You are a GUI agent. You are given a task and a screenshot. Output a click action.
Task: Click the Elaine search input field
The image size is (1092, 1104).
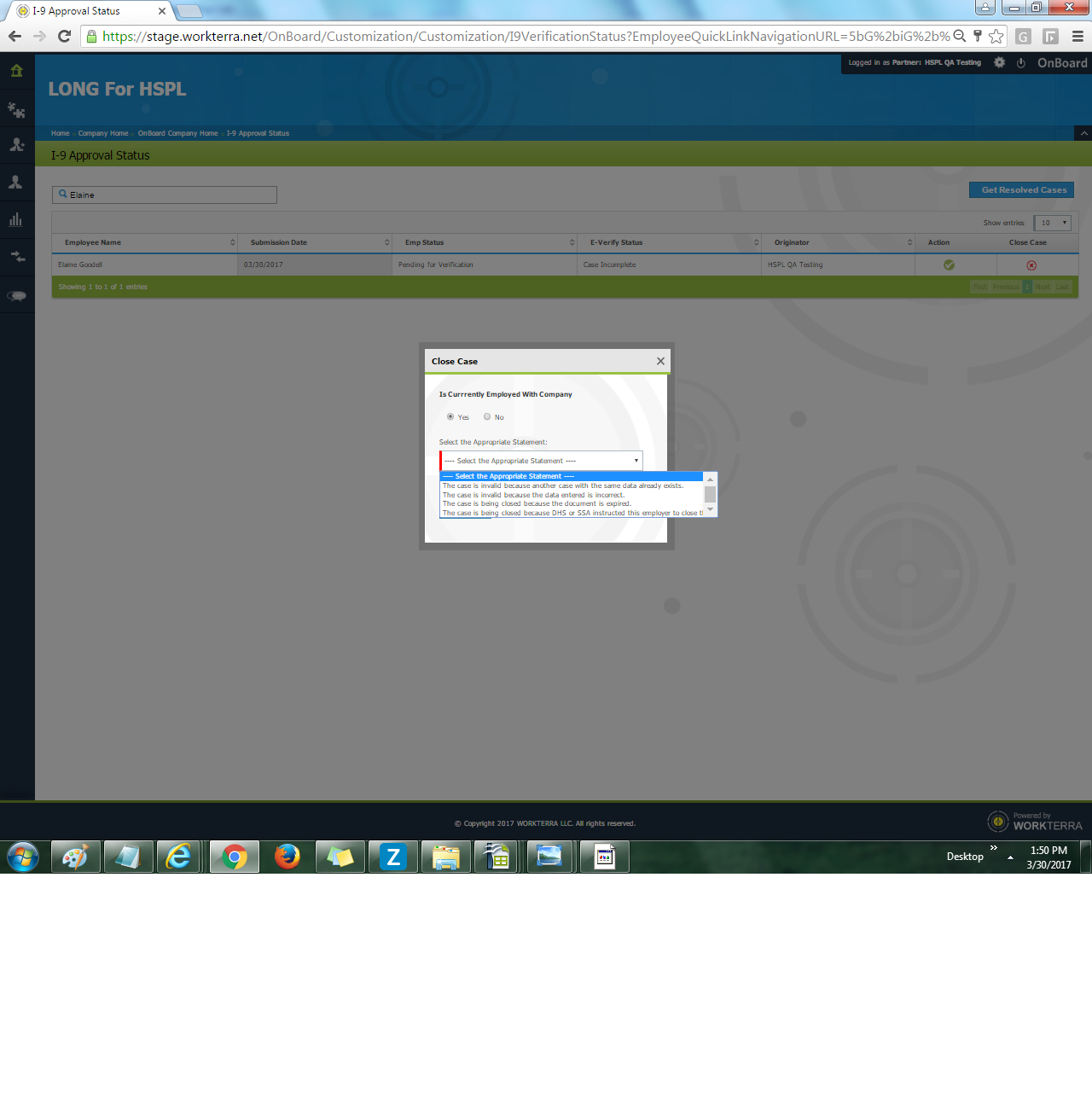coord(165,195)
